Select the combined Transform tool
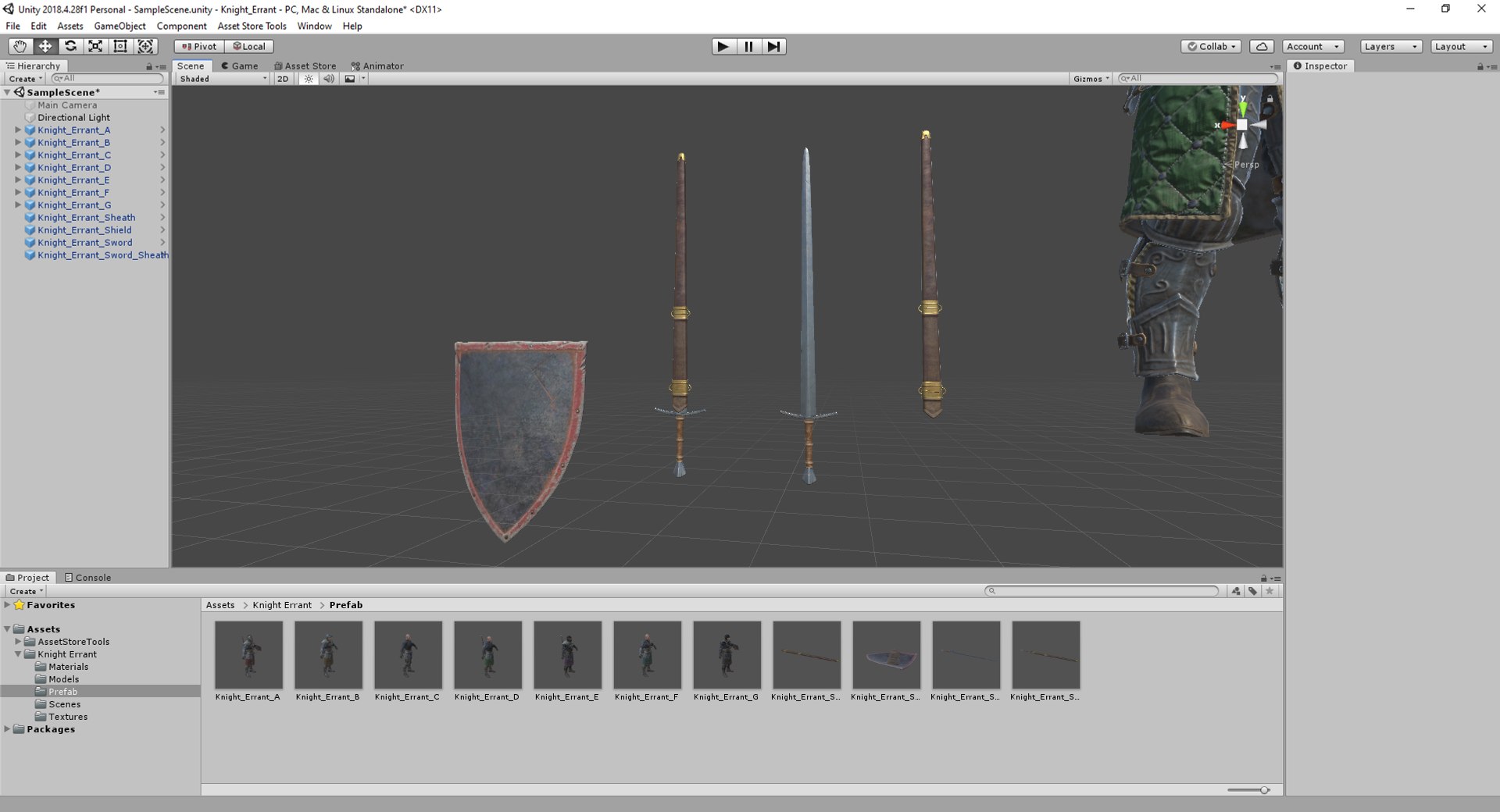The width and height of the screenshot is (1500, 812). click(146, 46)
